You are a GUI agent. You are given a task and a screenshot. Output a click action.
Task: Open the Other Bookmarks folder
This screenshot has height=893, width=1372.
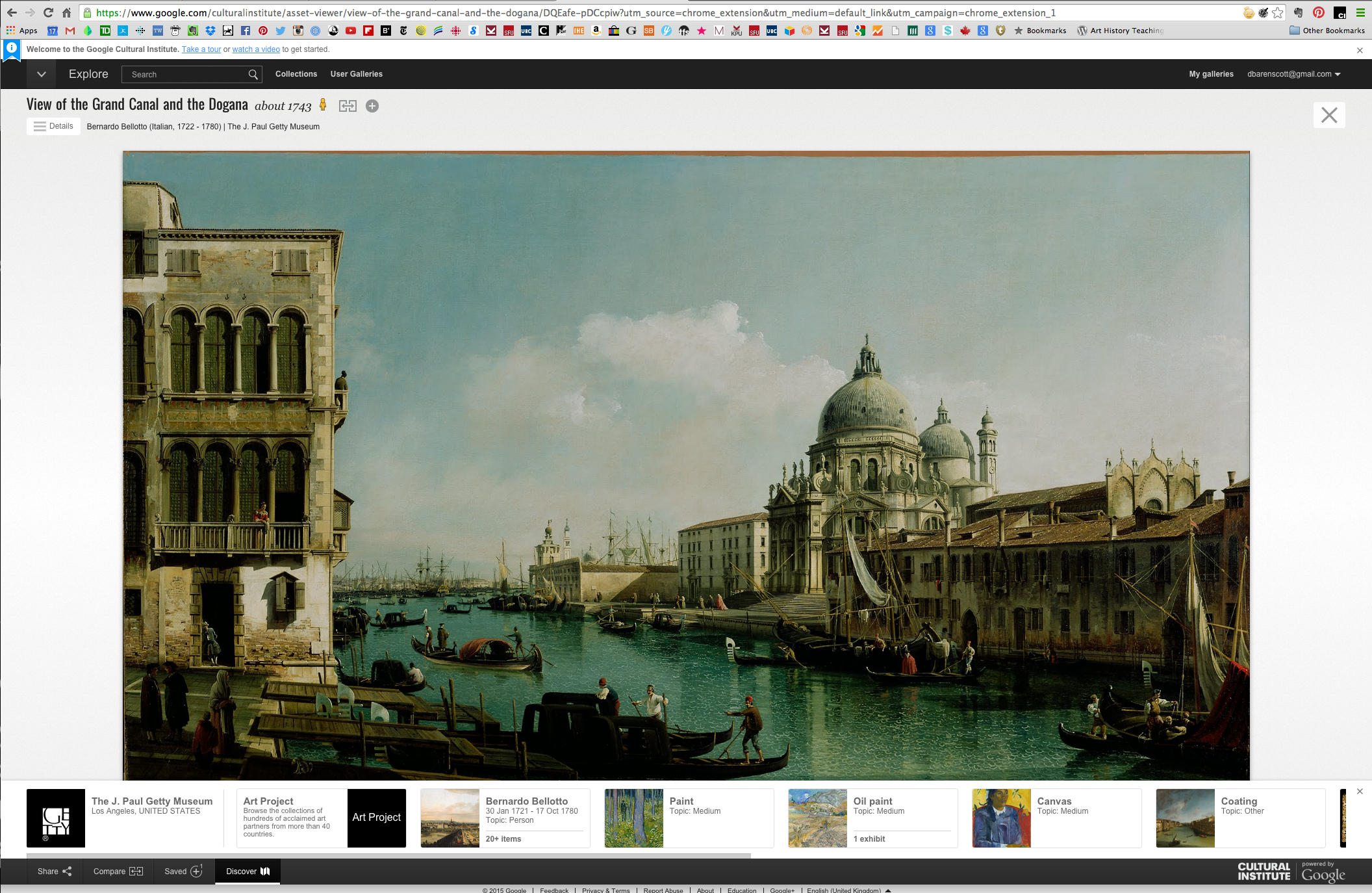click(1327, 31)
